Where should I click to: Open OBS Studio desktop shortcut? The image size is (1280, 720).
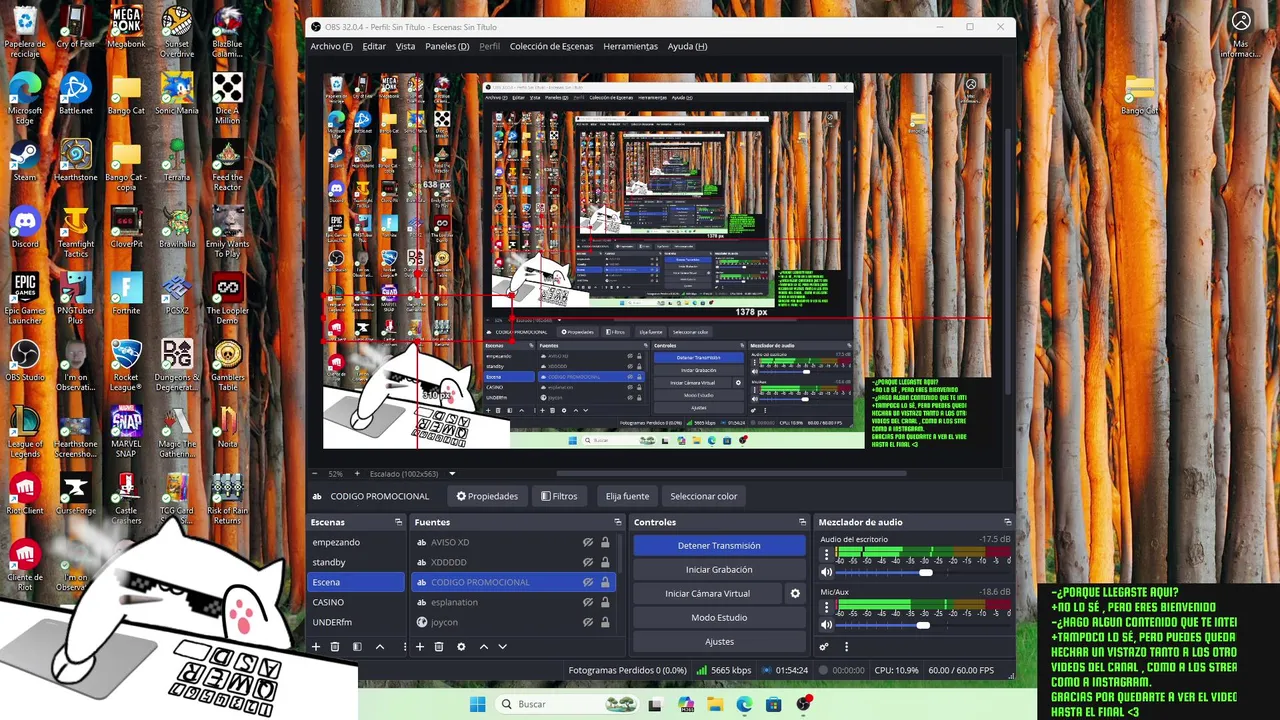[x=25, y=360]
